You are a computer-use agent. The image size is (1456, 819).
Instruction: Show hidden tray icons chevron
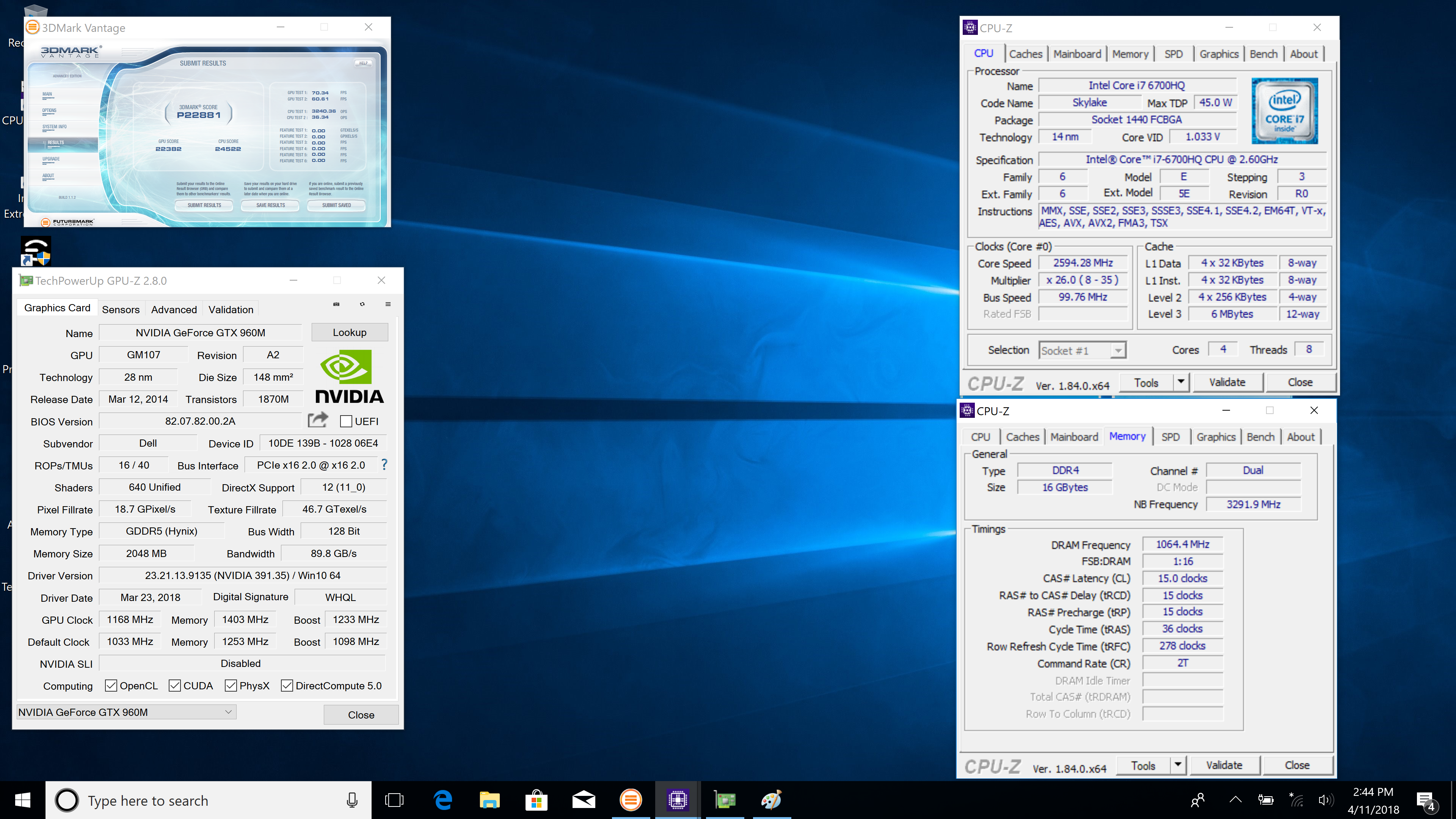[x=1236, y=800]
